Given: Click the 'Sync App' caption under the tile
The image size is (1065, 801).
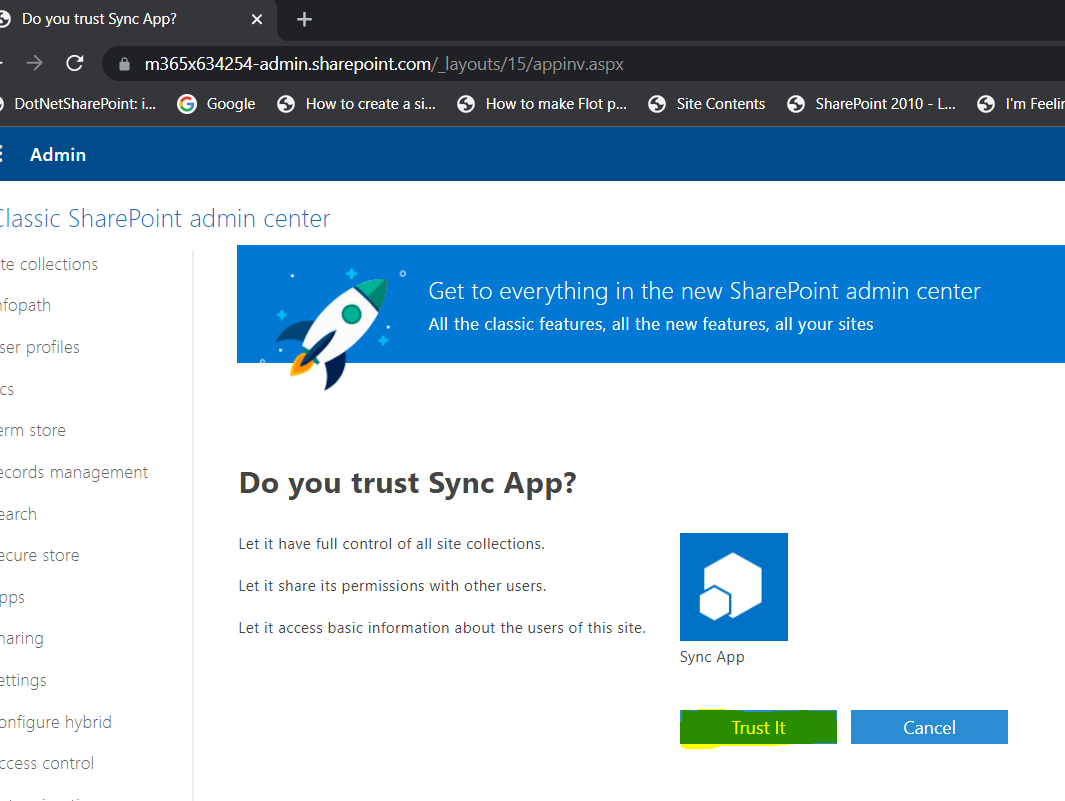Looking at the screenshot, I should tap(712, 657).
